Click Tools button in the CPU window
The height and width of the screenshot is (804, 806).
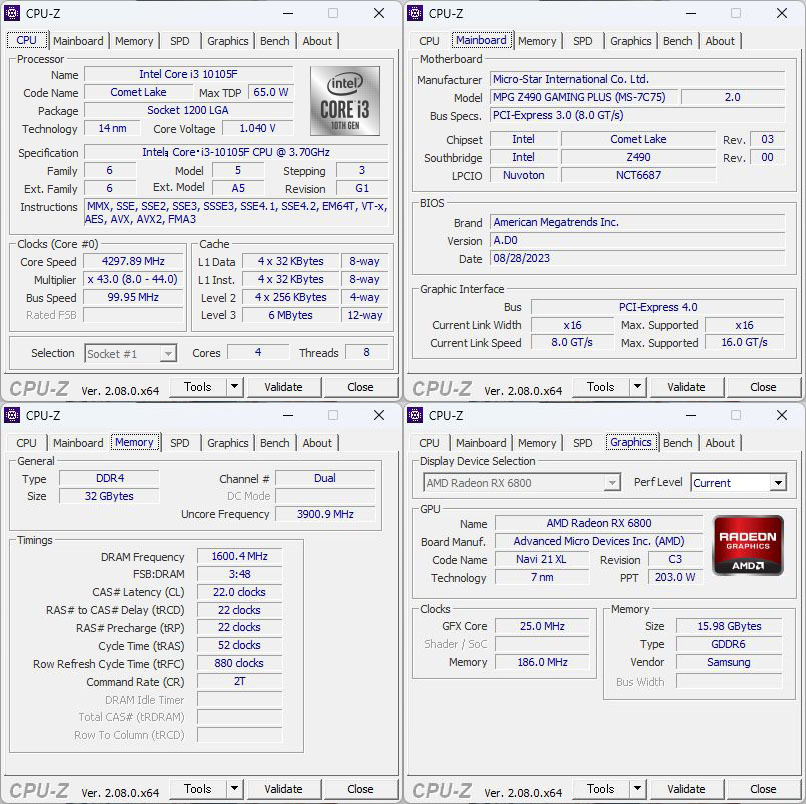pos(198,387)
